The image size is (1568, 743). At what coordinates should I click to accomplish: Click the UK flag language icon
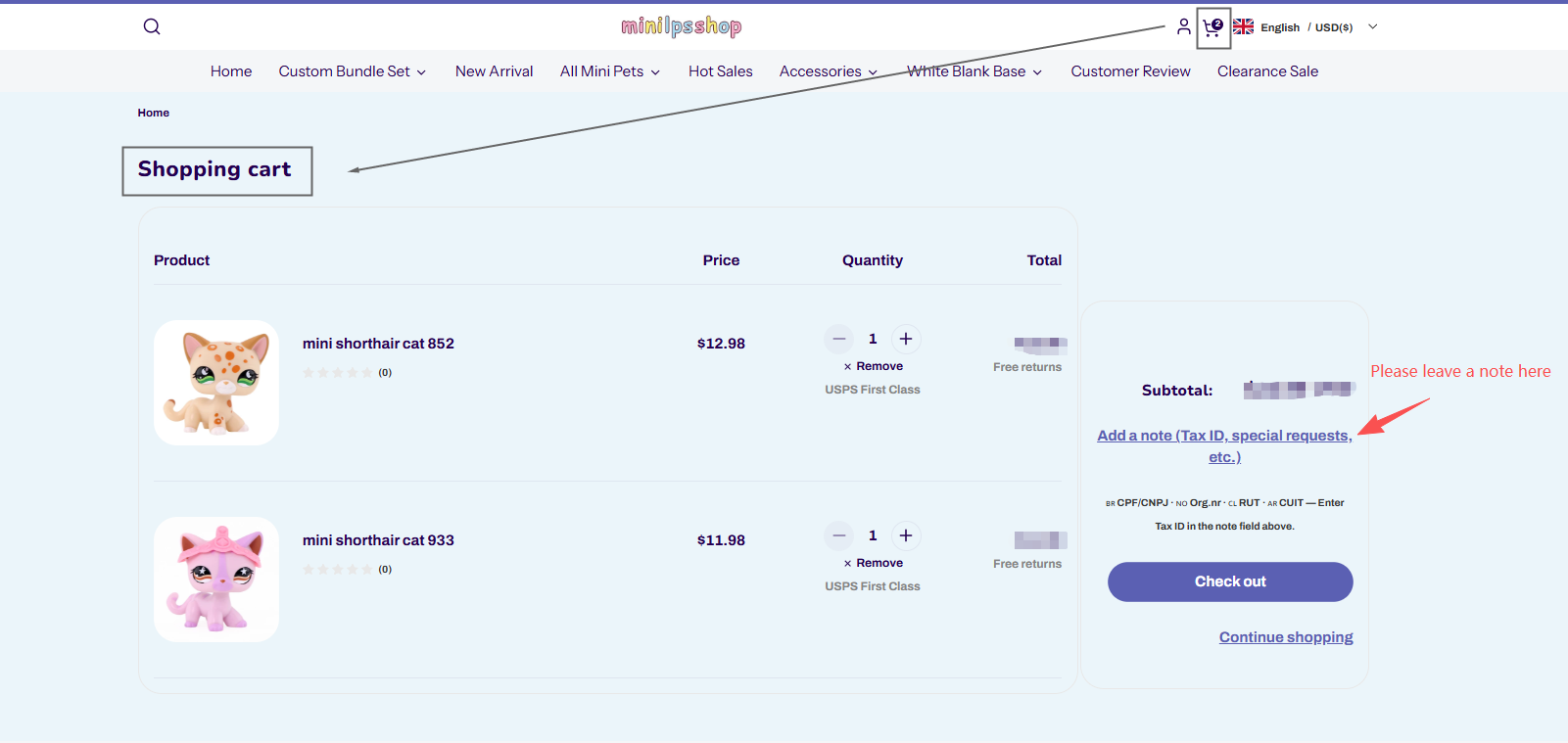1243,26
